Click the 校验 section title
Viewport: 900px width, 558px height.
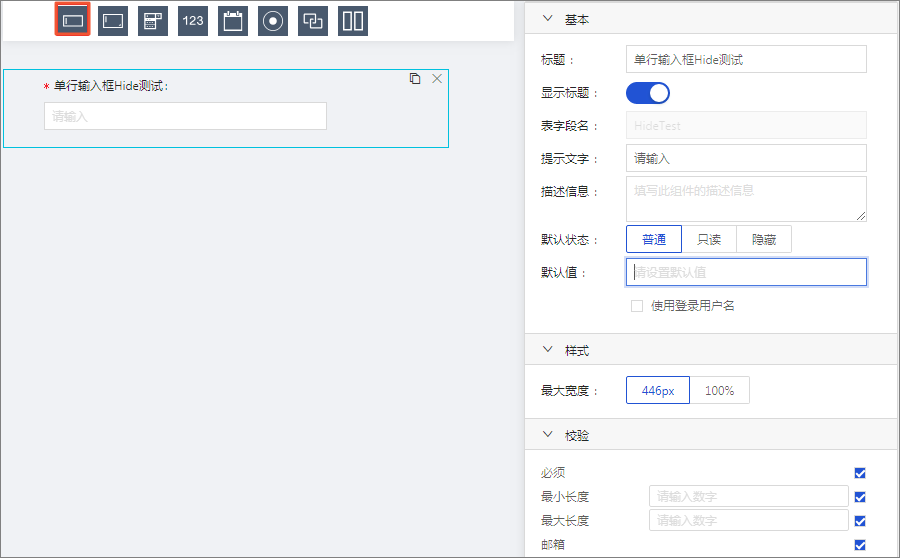(x=577, y=436)
